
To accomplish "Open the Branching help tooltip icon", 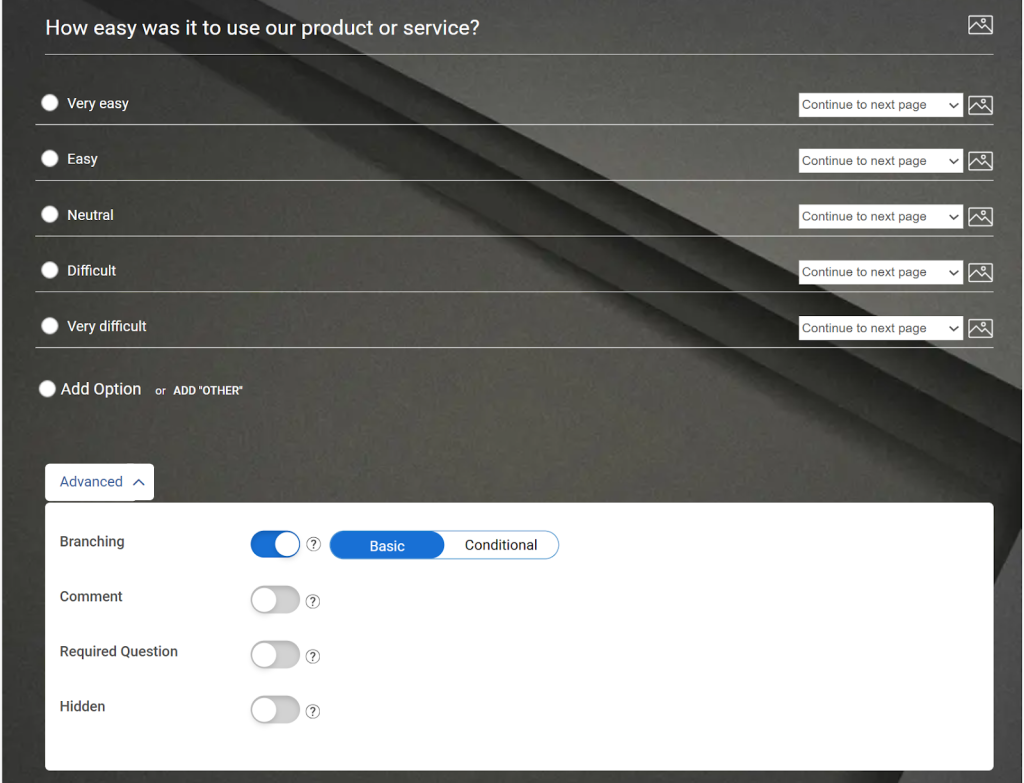I will tap(313, 544).
